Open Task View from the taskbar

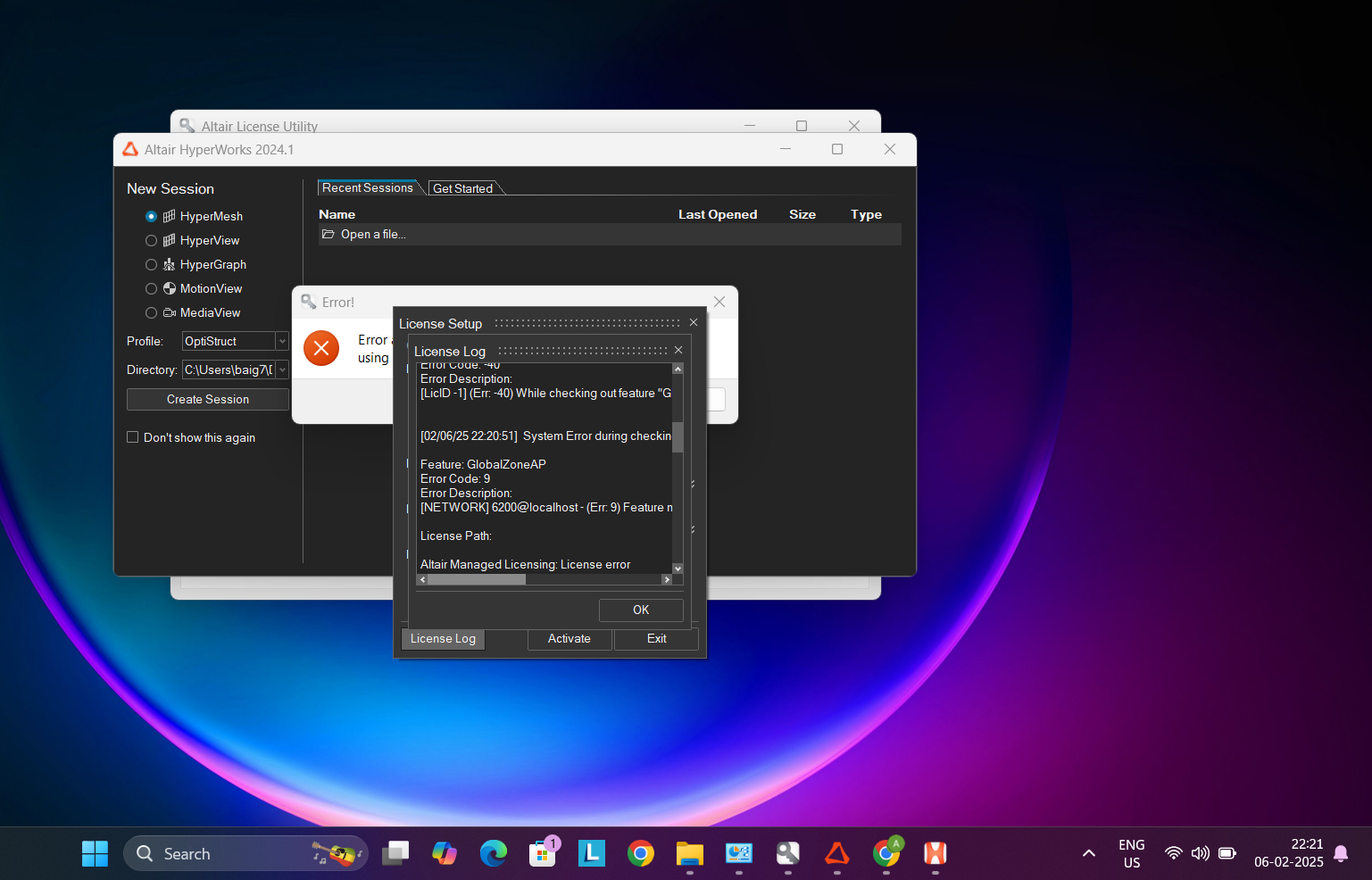point(395,853)
